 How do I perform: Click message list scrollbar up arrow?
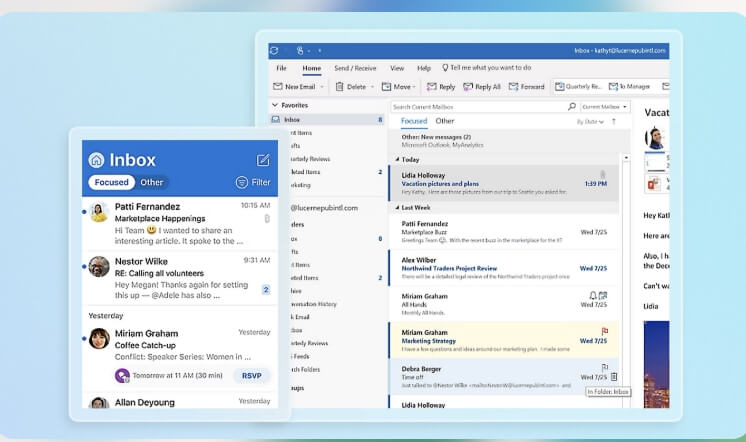pos(626,157)
